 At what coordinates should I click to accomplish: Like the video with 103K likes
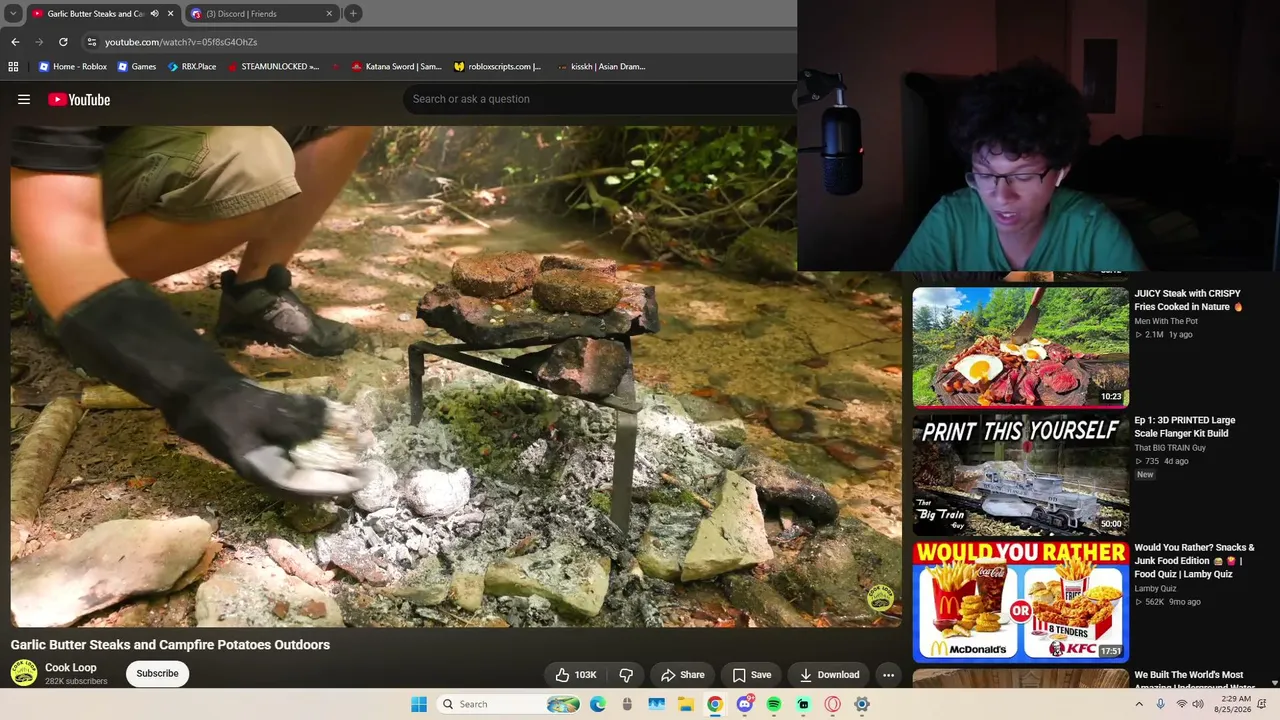coord(575,675)
